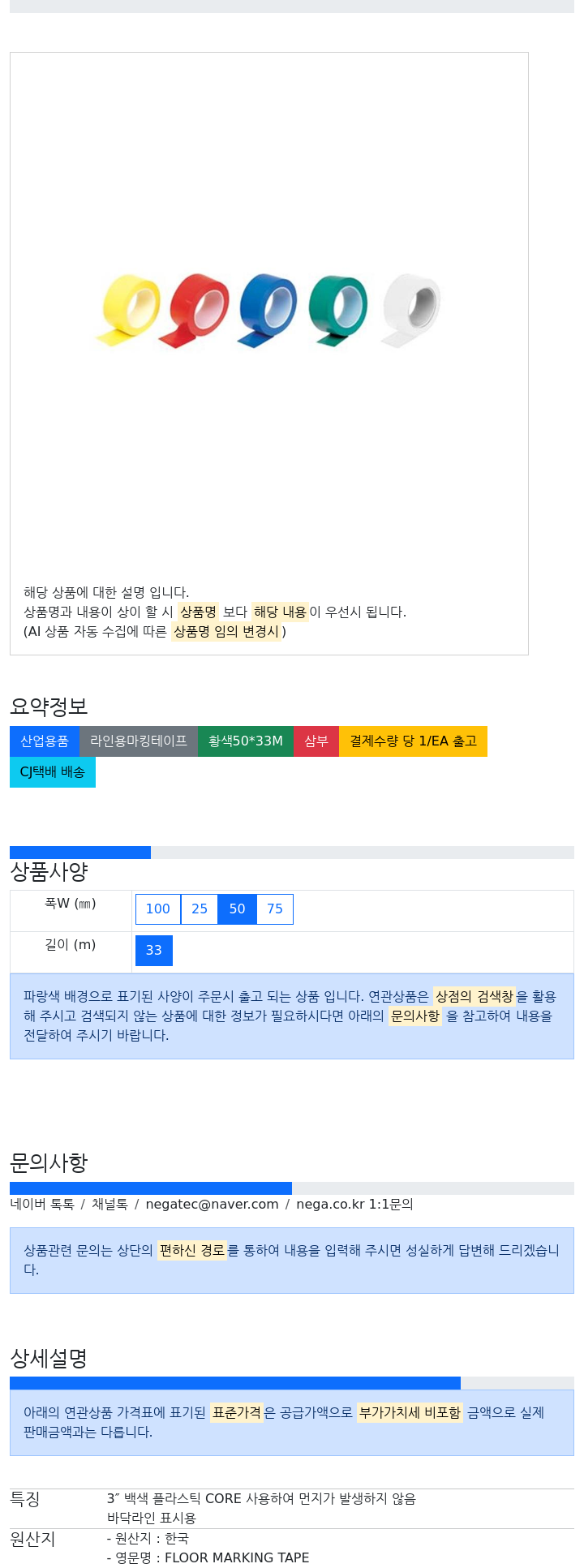
Task: Click the negatec@naver.com email address
Action: tap(212, 1205)
